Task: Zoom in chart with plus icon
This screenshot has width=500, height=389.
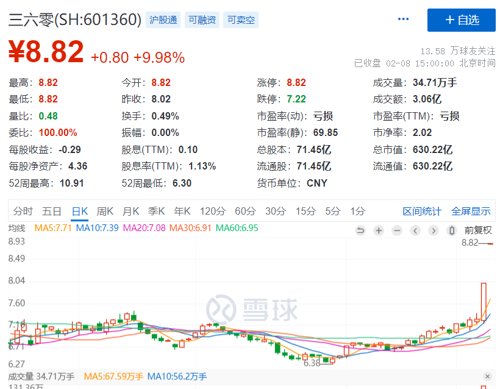Action: (379, 230)
